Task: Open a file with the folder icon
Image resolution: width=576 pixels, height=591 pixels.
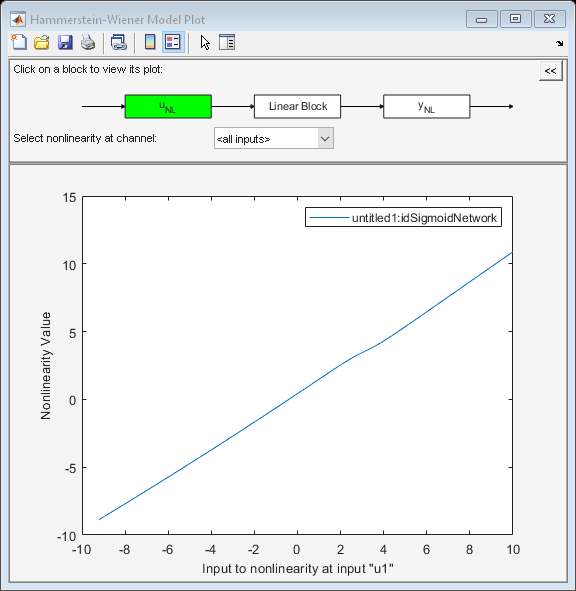Action: (x=42, y=42)
